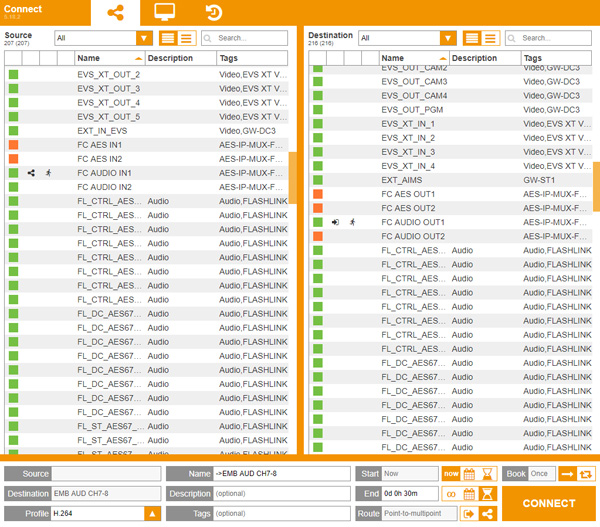Edit the Name field ->EMB AUD CH7-8
Viewport: 600px width, 527px height.
pyautogui.click(x=282, y=474)
